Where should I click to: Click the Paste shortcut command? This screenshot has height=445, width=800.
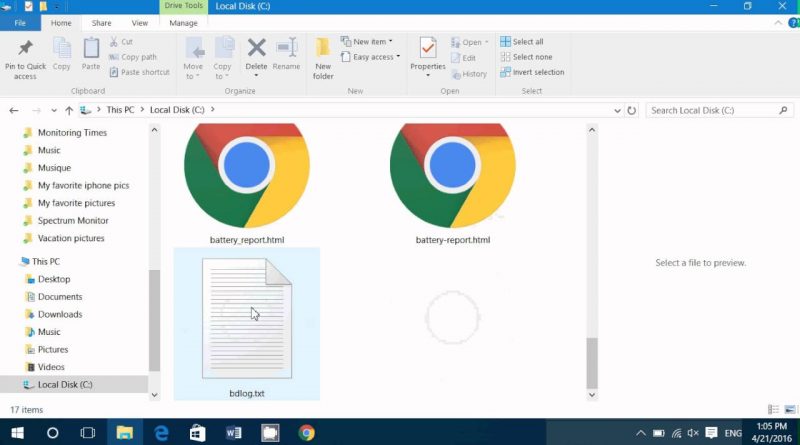tap(139, 72)
